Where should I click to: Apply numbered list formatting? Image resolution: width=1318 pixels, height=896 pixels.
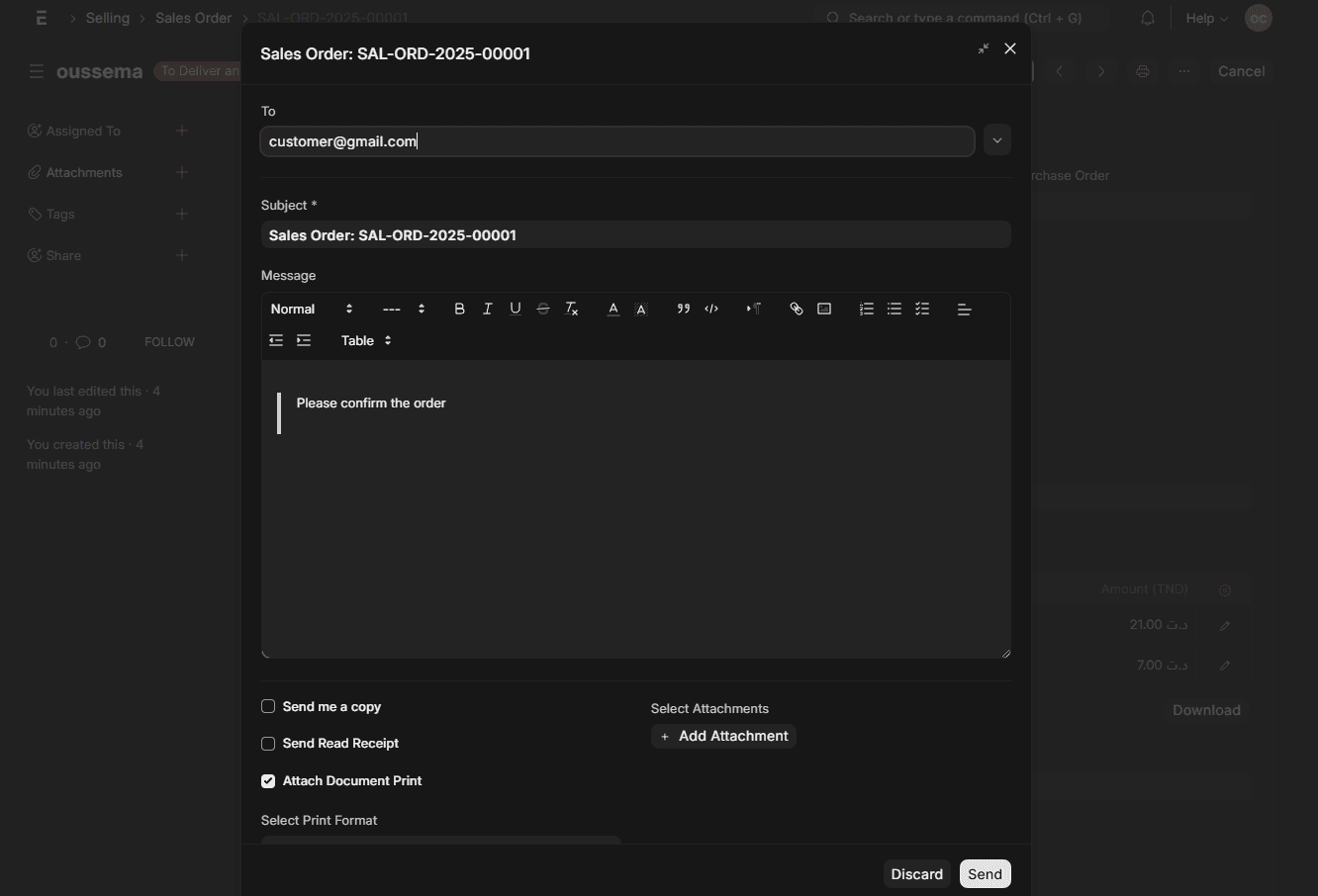(867, 310)
